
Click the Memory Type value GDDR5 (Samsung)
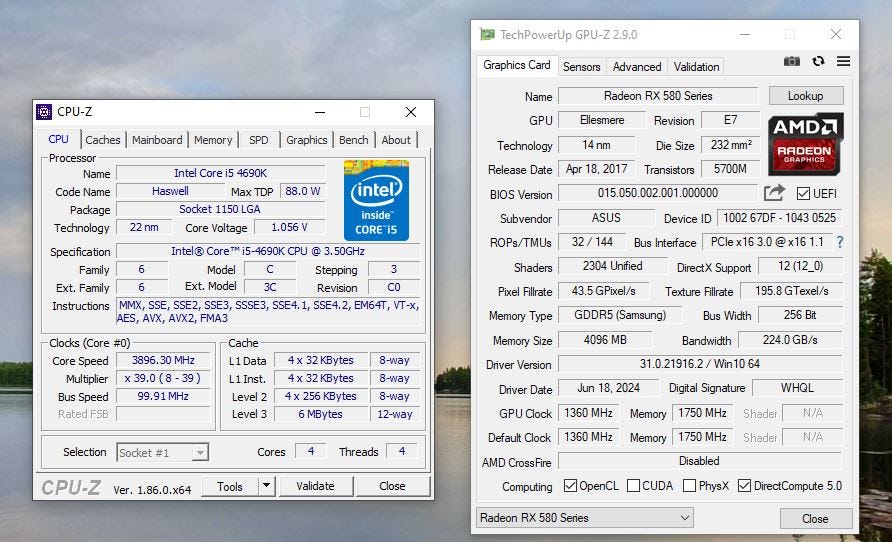click(620, 315)
